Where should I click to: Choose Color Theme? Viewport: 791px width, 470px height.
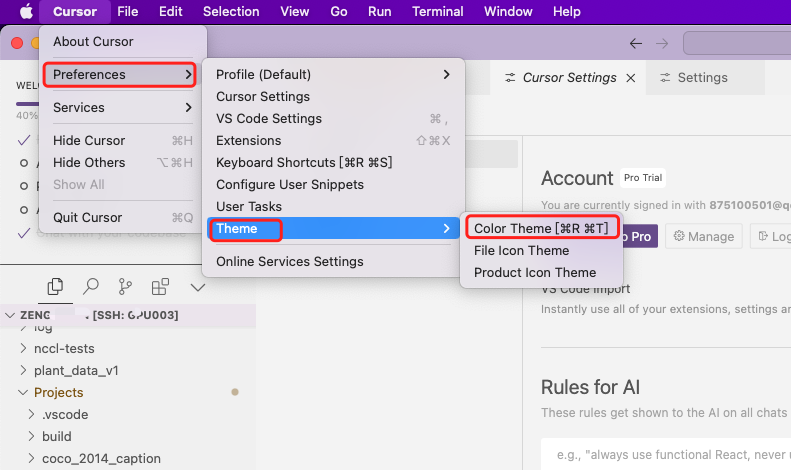[542, 228]
